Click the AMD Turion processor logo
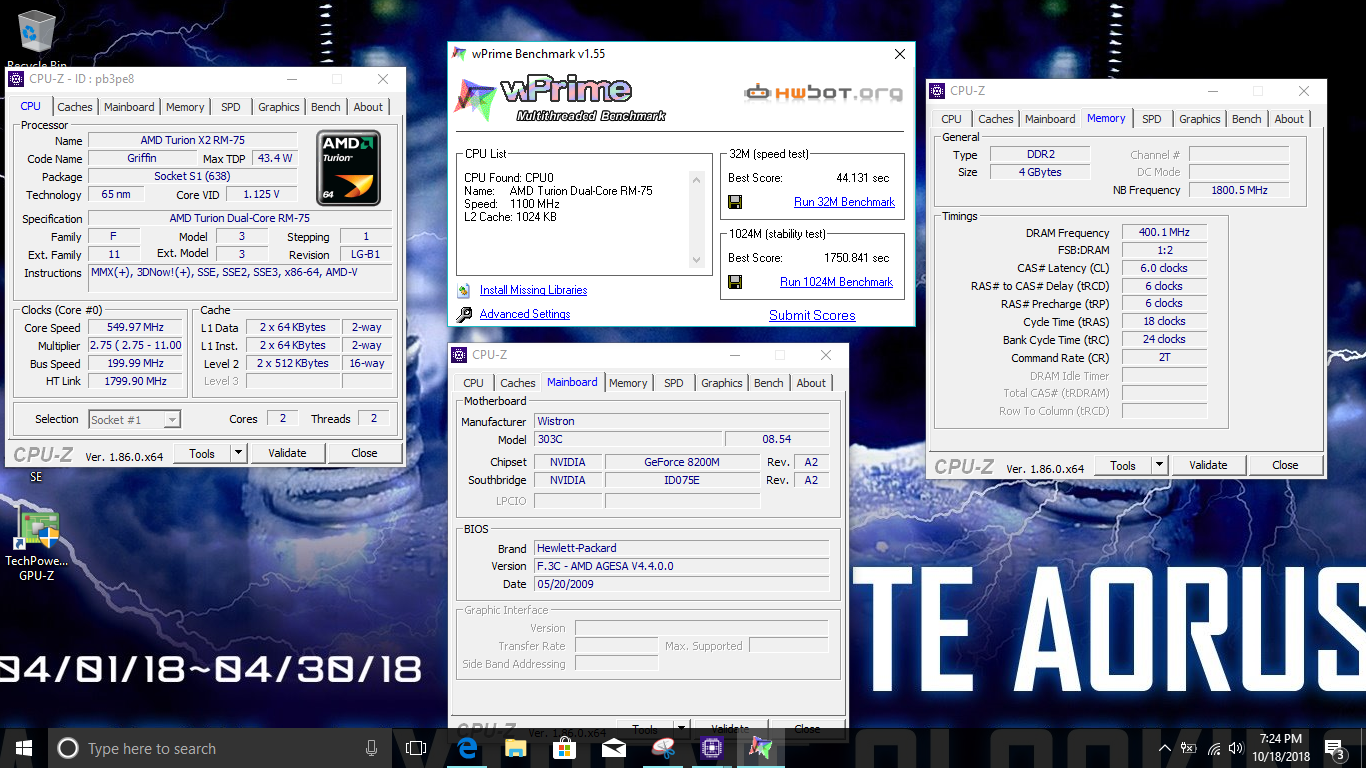Viewport: 1366px width, 768px height. pos(348,168)
